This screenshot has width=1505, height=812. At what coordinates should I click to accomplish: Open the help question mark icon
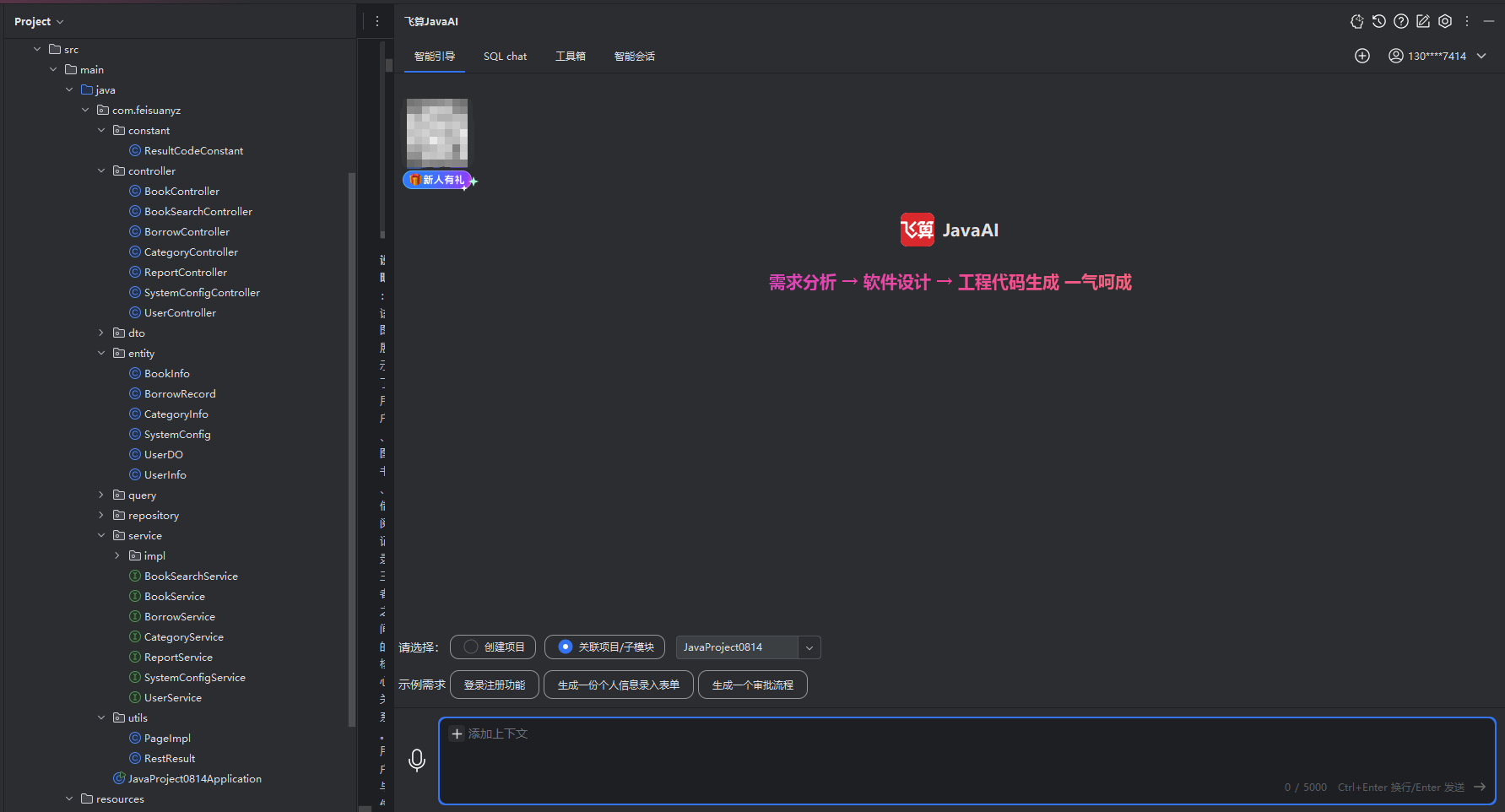[1400, 21]
